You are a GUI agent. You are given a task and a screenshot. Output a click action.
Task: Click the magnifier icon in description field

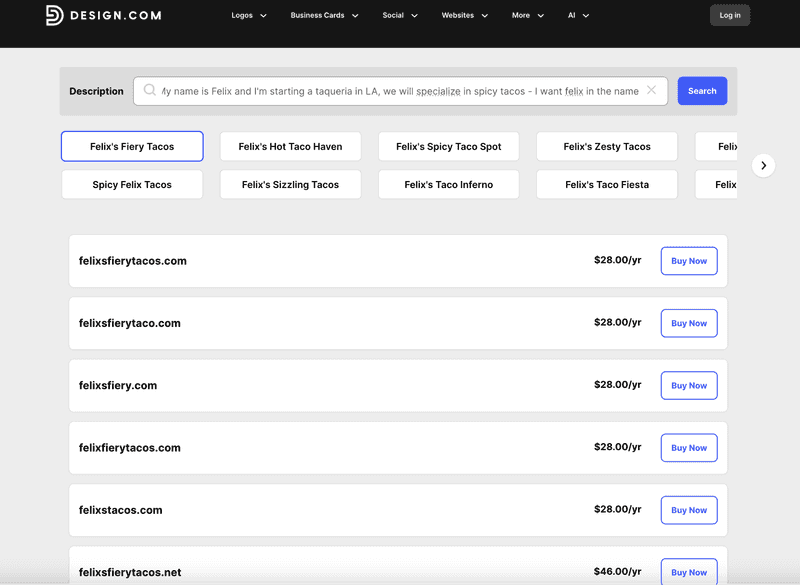pyautogui.click(x=150, y=91)
